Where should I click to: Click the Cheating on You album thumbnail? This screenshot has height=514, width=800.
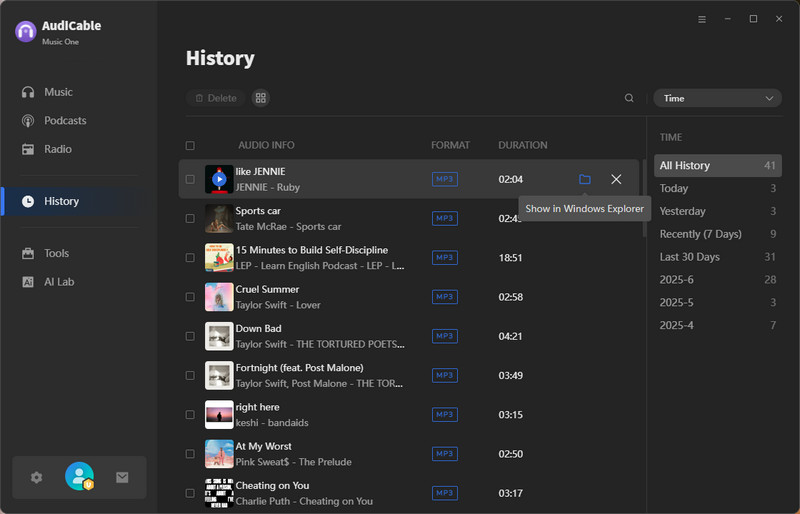[219, 493]
